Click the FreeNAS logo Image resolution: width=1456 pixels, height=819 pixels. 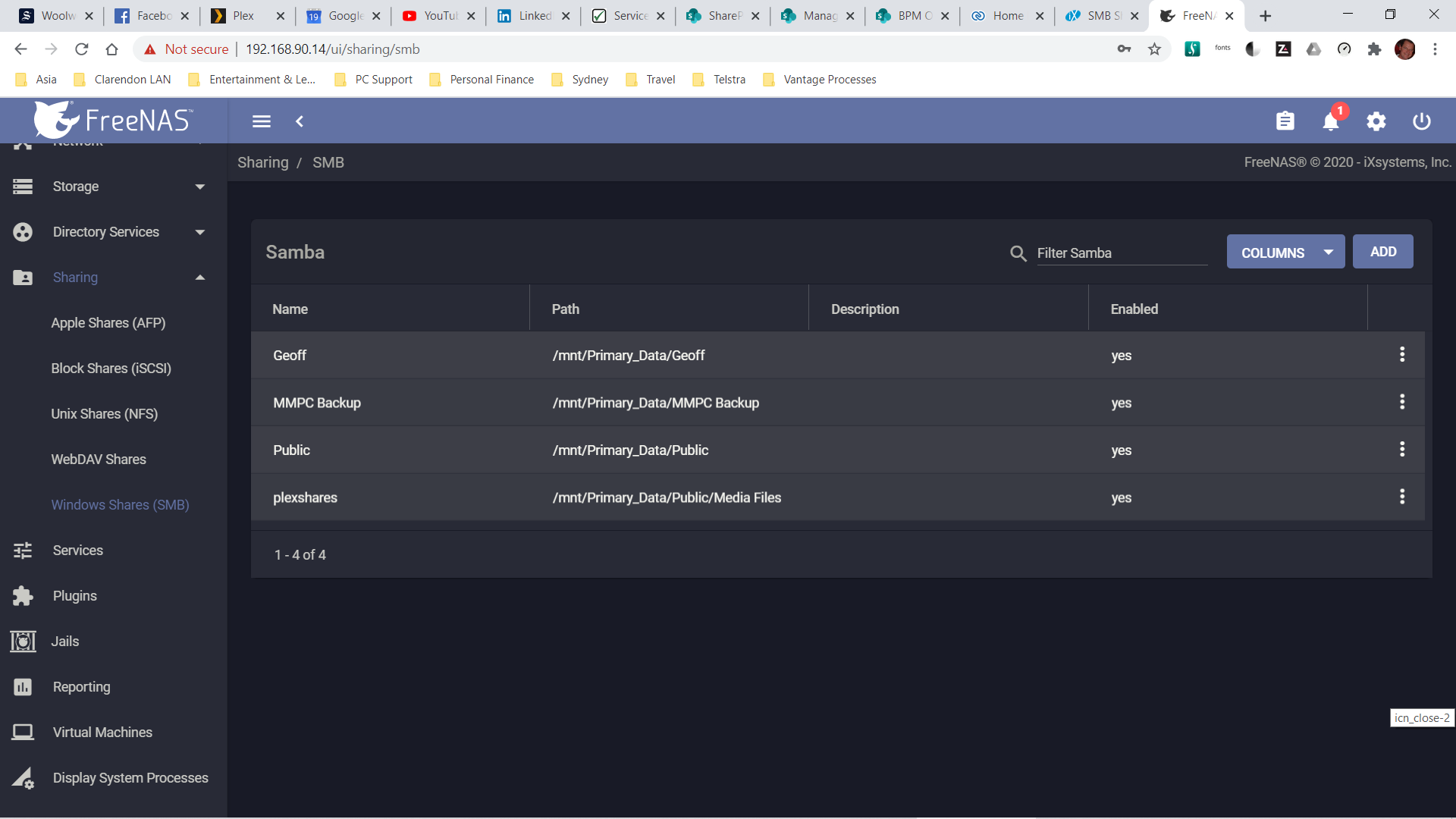pos(114,120)
